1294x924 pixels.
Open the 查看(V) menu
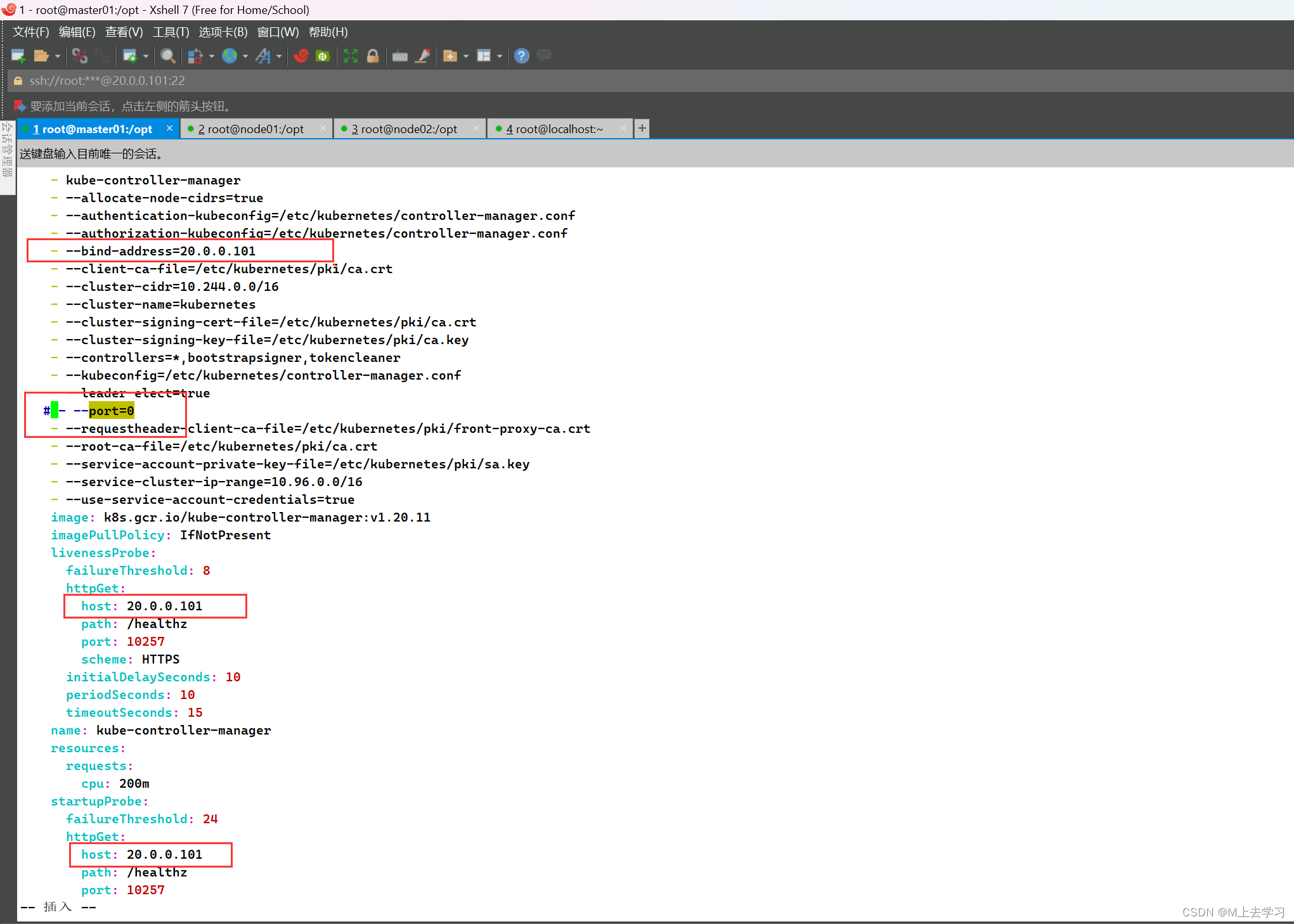(124, 32)
